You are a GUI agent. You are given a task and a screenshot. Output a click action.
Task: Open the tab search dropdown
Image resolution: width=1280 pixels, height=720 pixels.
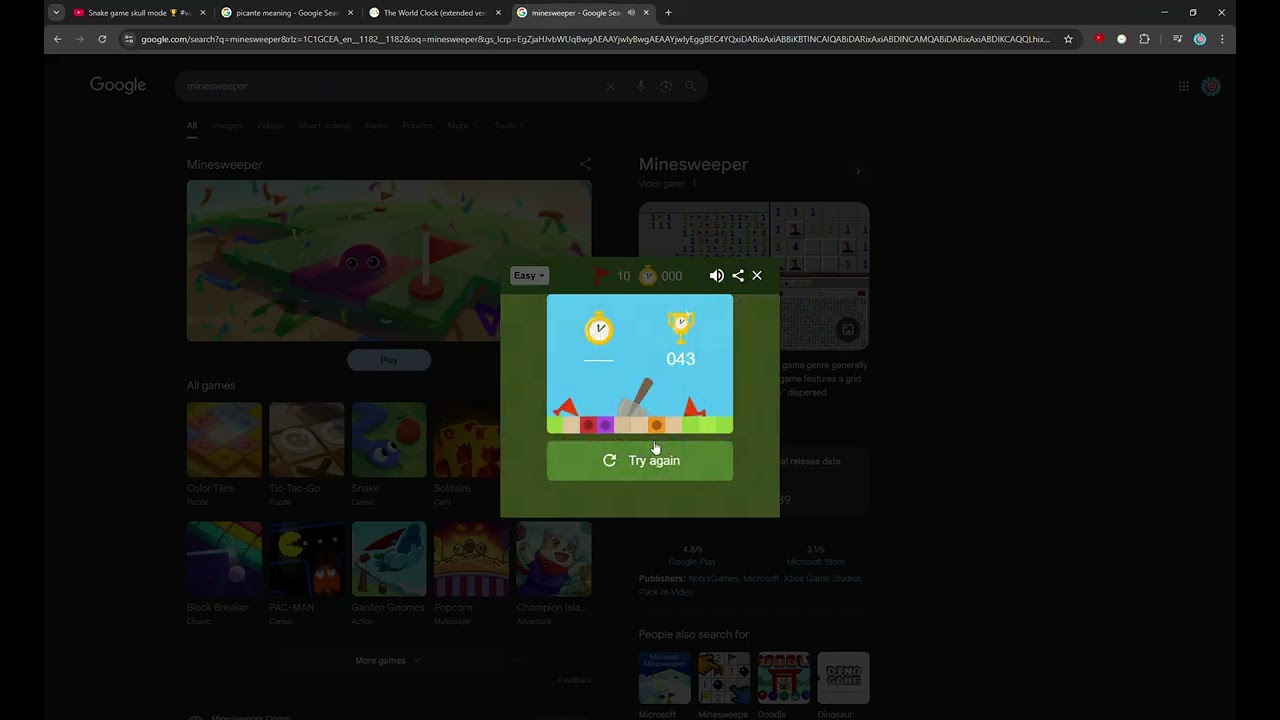click(x=55, y=13)
